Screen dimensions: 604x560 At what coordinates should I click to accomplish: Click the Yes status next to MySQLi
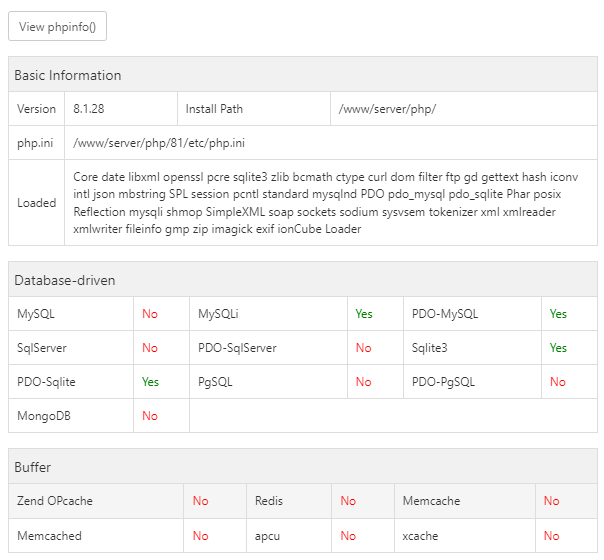tap(364, 314)
